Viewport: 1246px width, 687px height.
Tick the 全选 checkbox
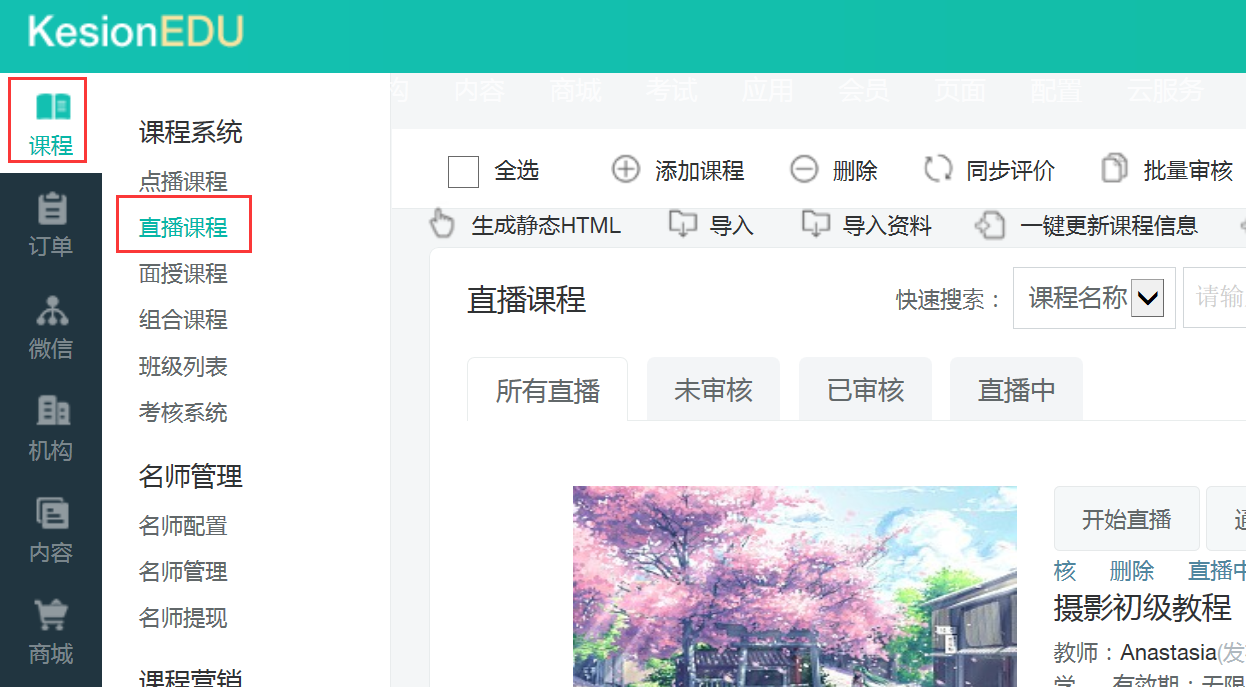point(463,171)
